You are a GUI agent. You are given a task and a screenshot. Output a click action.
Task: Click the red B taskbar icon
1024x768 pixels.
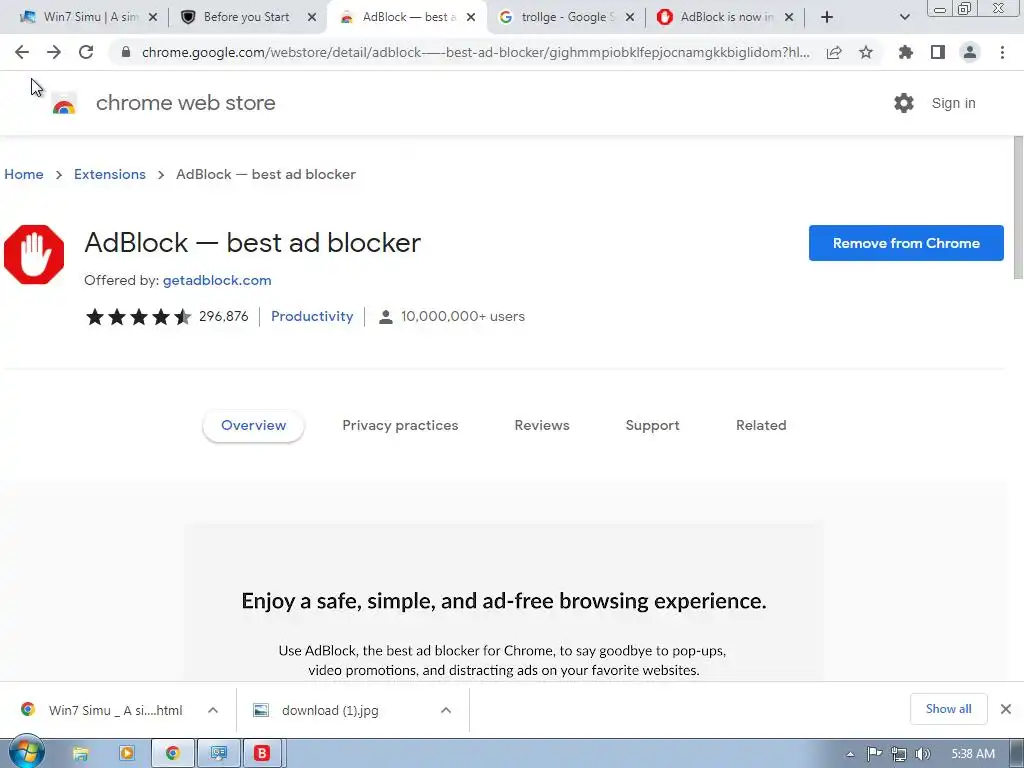(x=262, y=753)
